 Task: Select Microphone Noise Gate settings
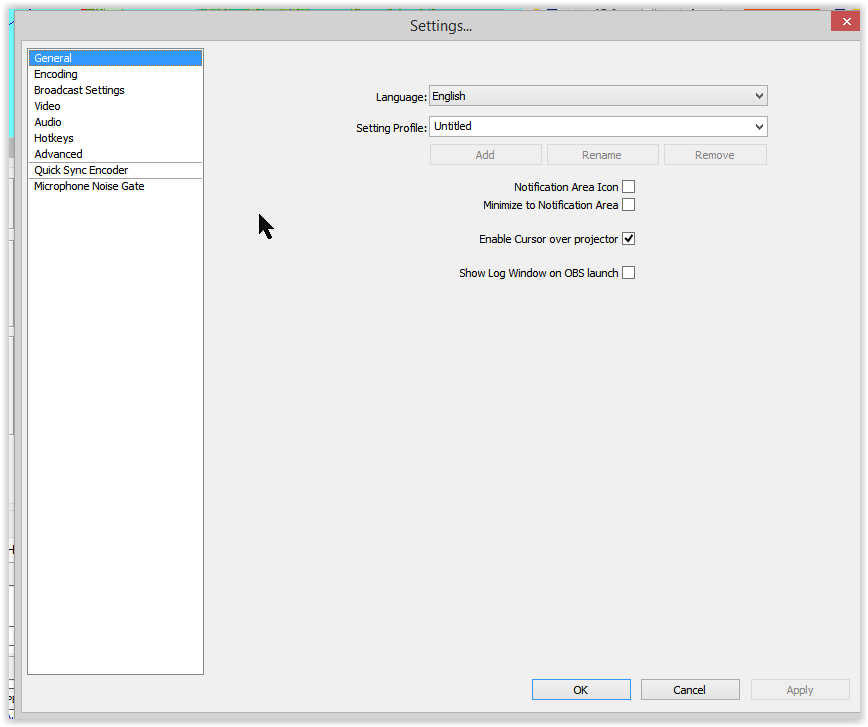[x=115, y=187]
